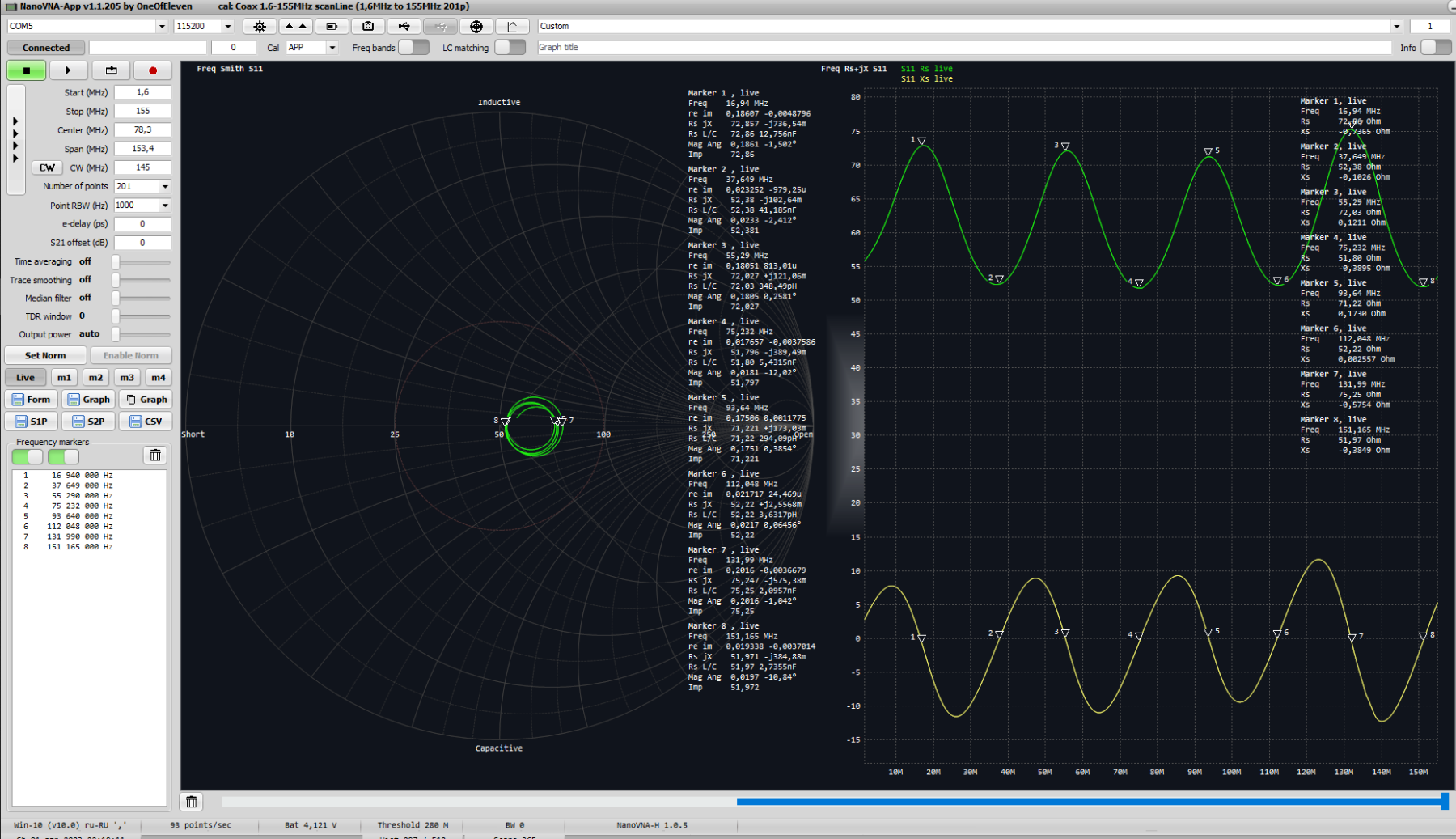Click the double up-arrow toolbar icon

click(x=295, y=26)
